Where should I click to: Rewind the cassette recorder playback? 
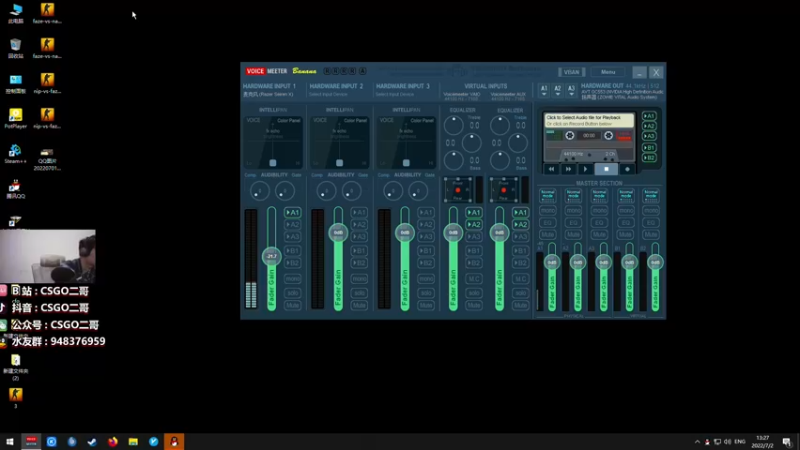[x=551, y=169]
